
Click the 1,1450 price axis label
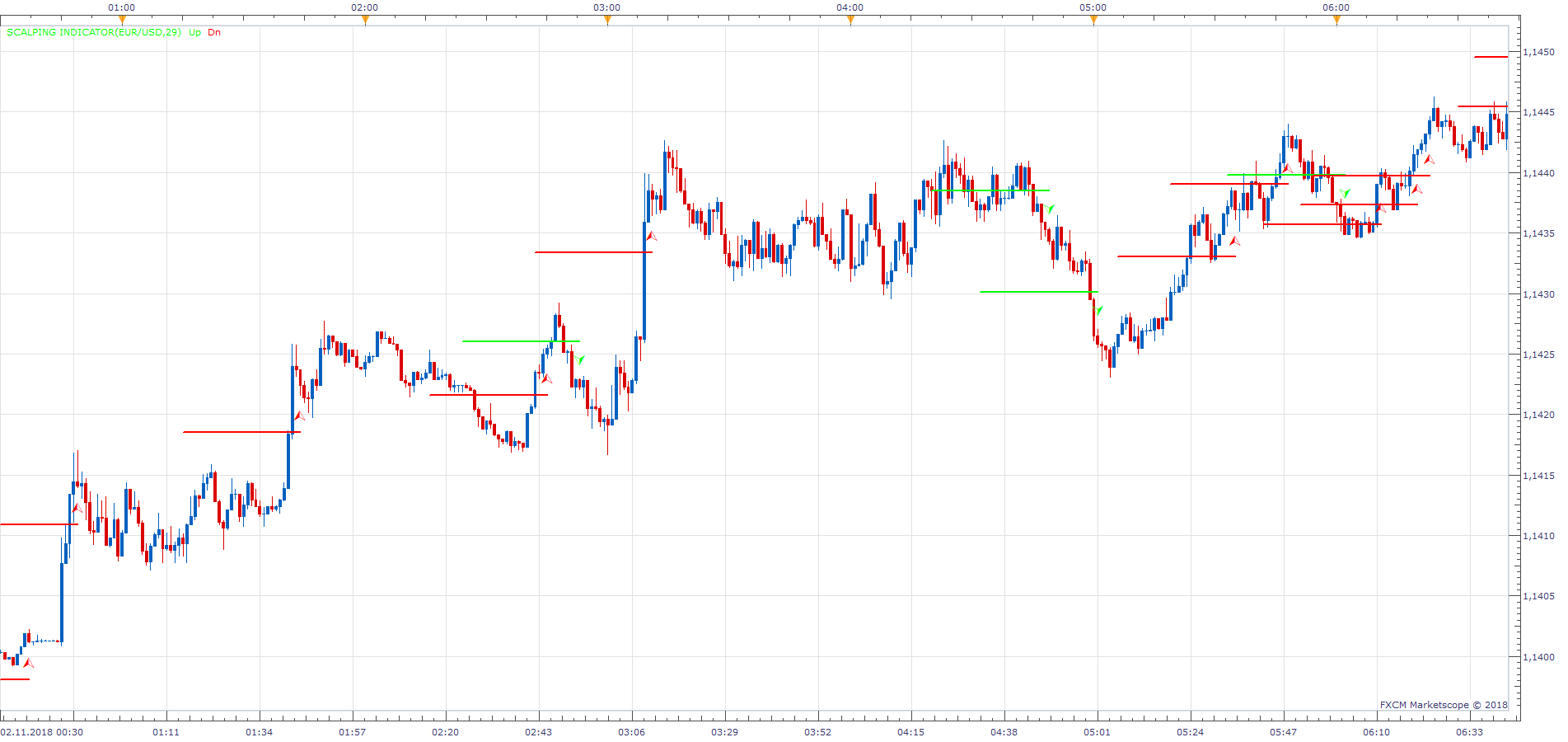pos(1538,52)
